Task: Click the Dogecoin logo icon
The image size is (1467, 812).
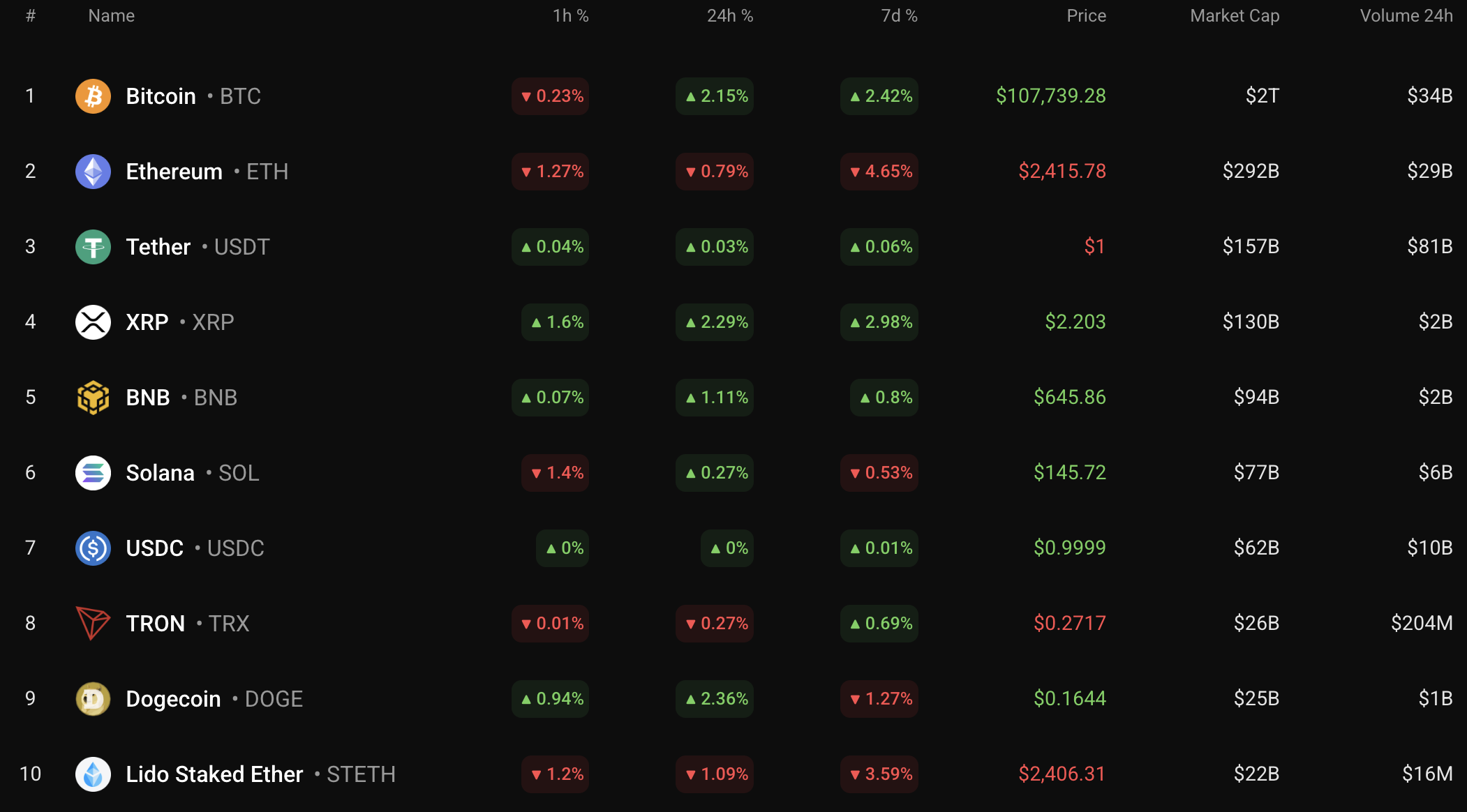Action: click(x=93, y=699)
